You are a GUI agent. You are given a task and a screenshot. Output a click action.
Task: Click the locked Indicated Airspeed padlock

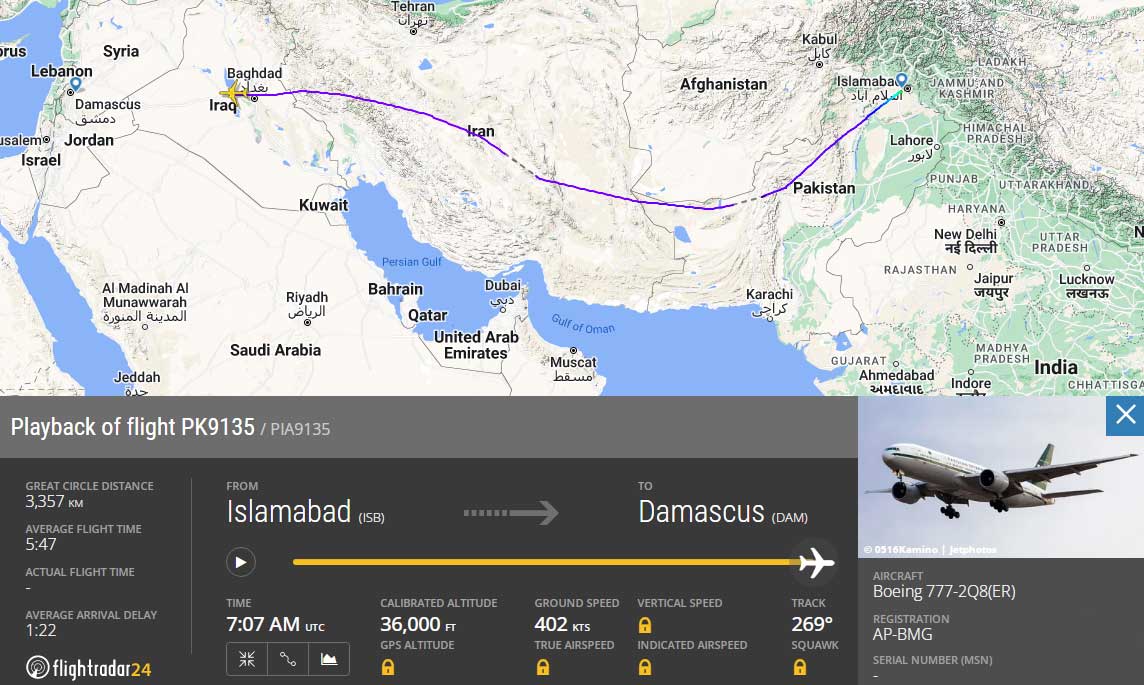tap(645, 667)
